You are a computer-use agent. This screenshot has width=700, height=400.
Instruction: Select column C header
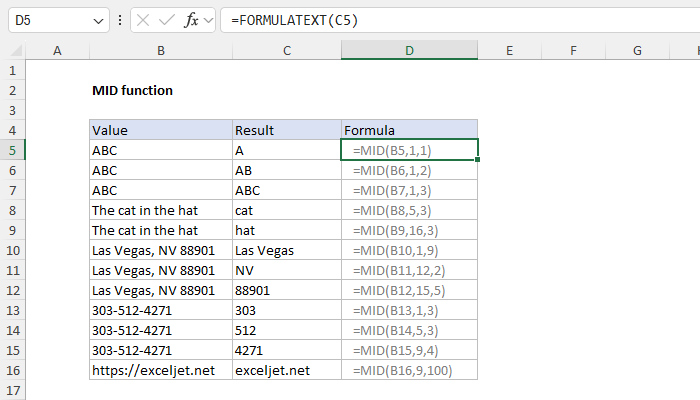(287, 50)
